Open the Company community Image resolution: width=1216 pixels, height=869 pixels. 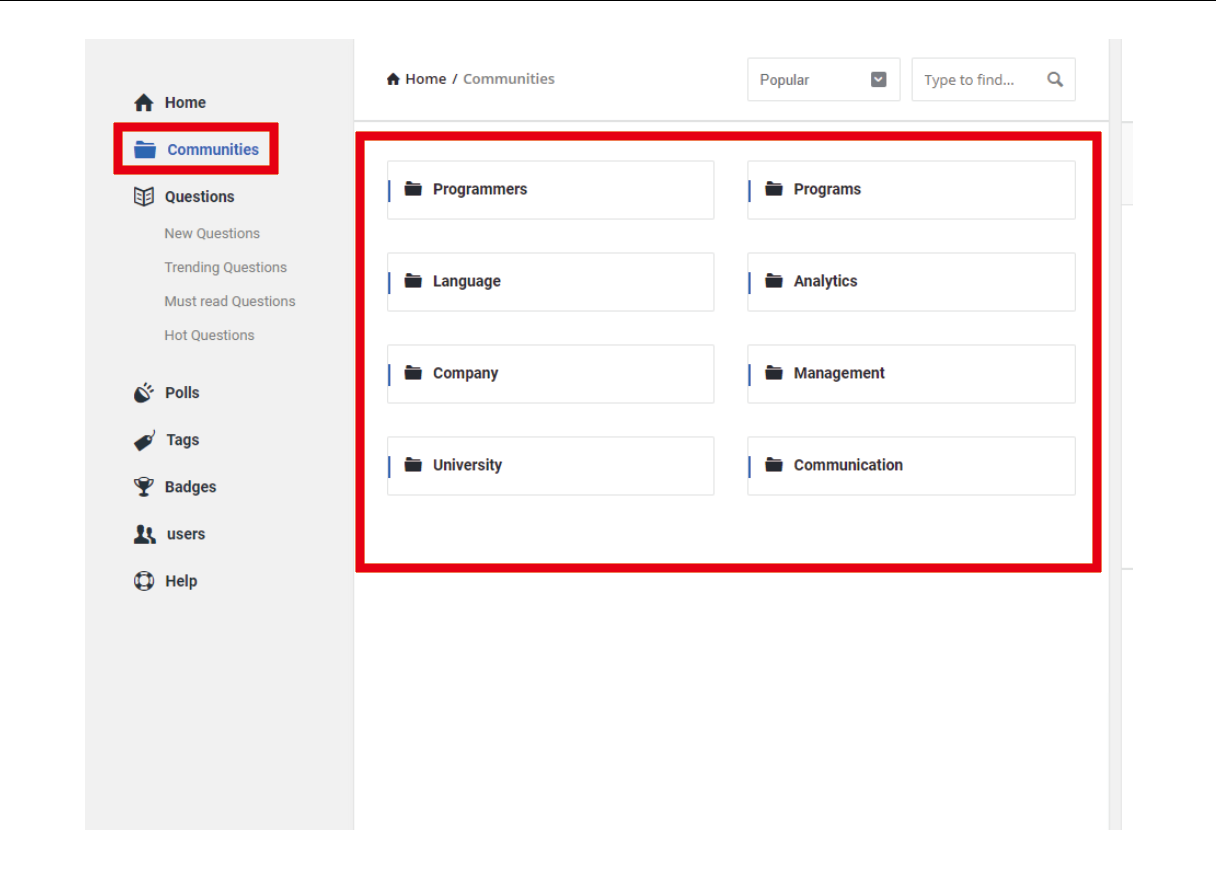[x=551, y=374]
